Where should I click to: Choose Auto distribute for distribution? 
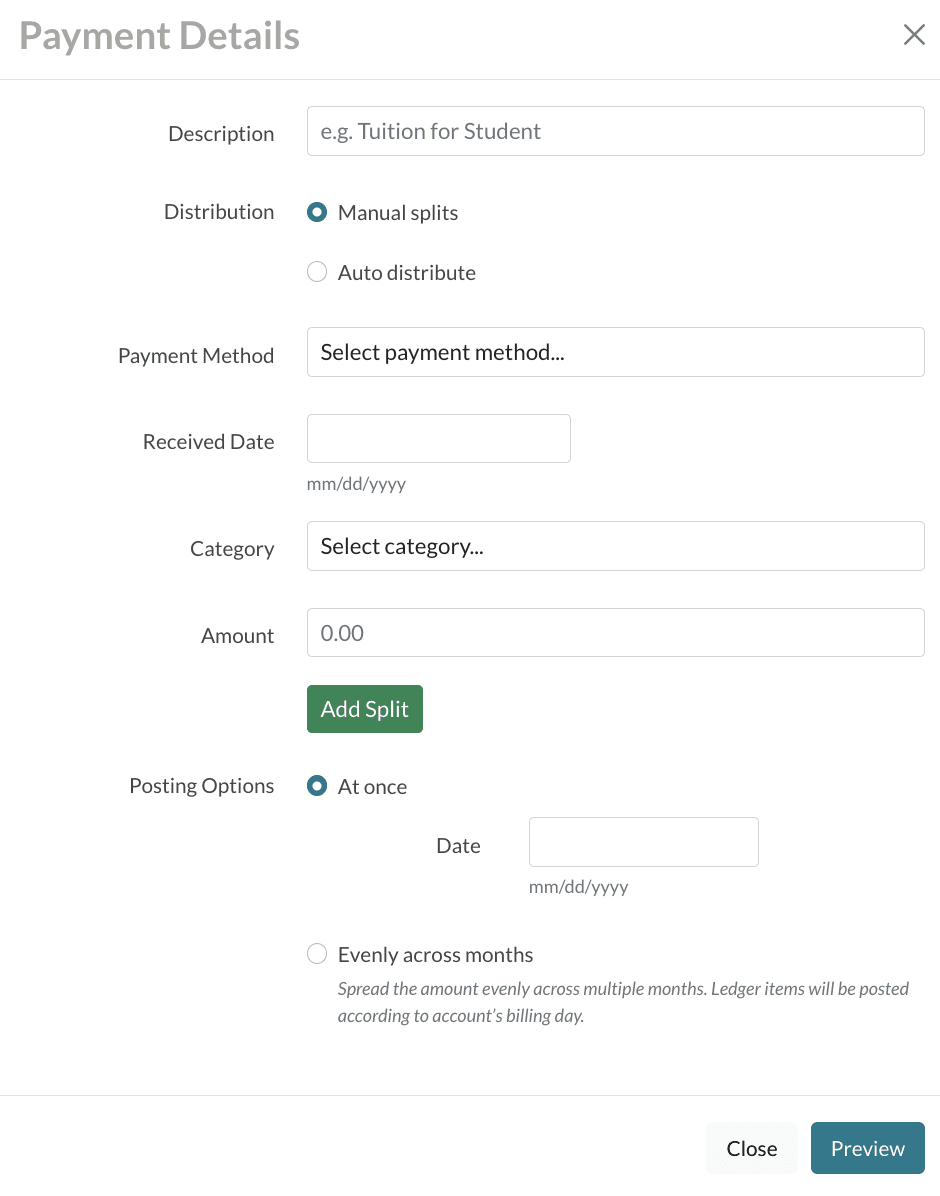tap(317, 273)
